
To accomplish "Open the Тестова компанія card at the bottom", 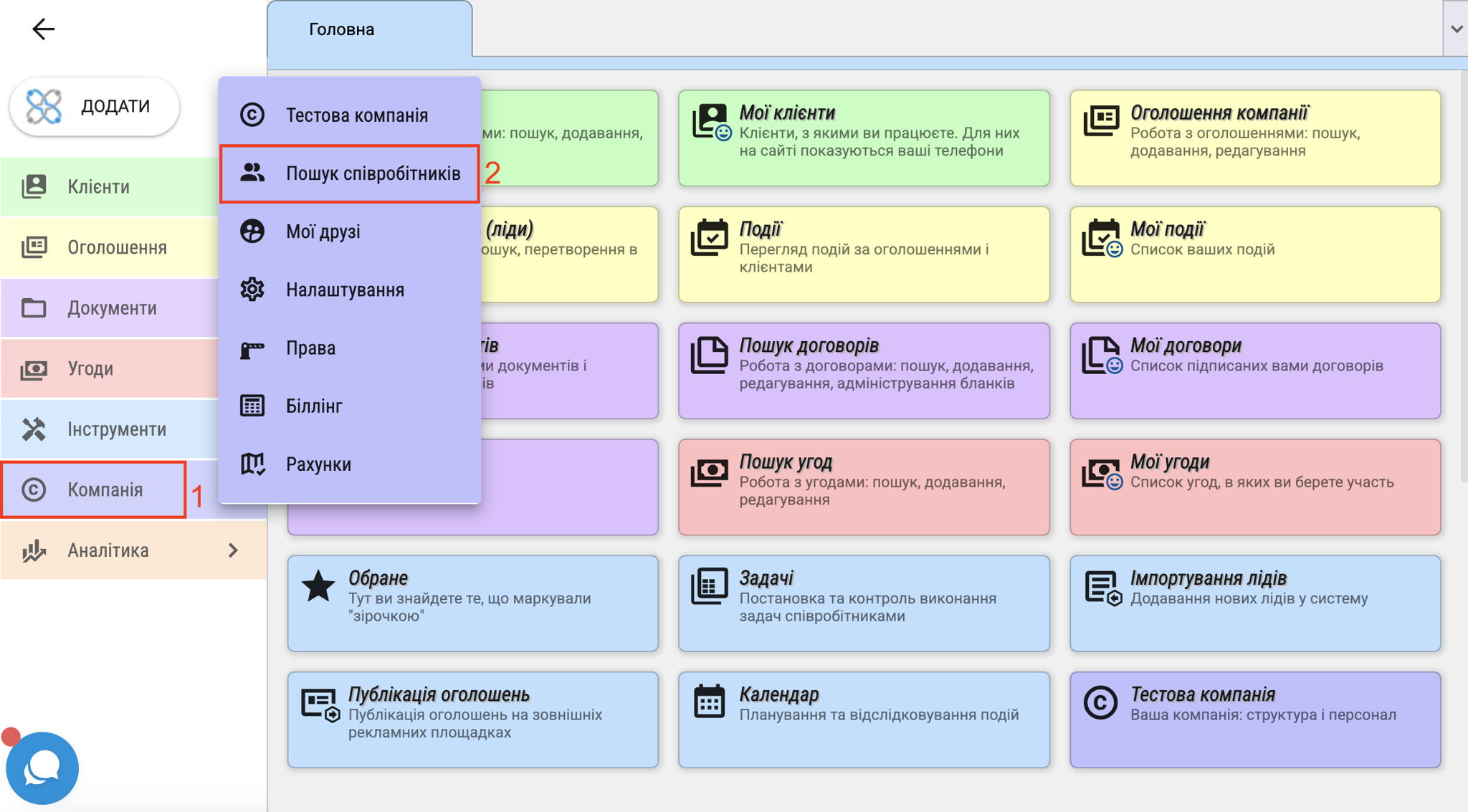I will (1255, 720).
